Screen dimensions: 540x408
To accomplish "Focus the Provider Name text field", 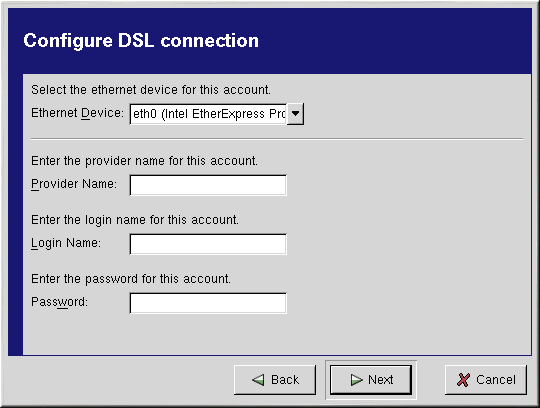I will point(208,185).
